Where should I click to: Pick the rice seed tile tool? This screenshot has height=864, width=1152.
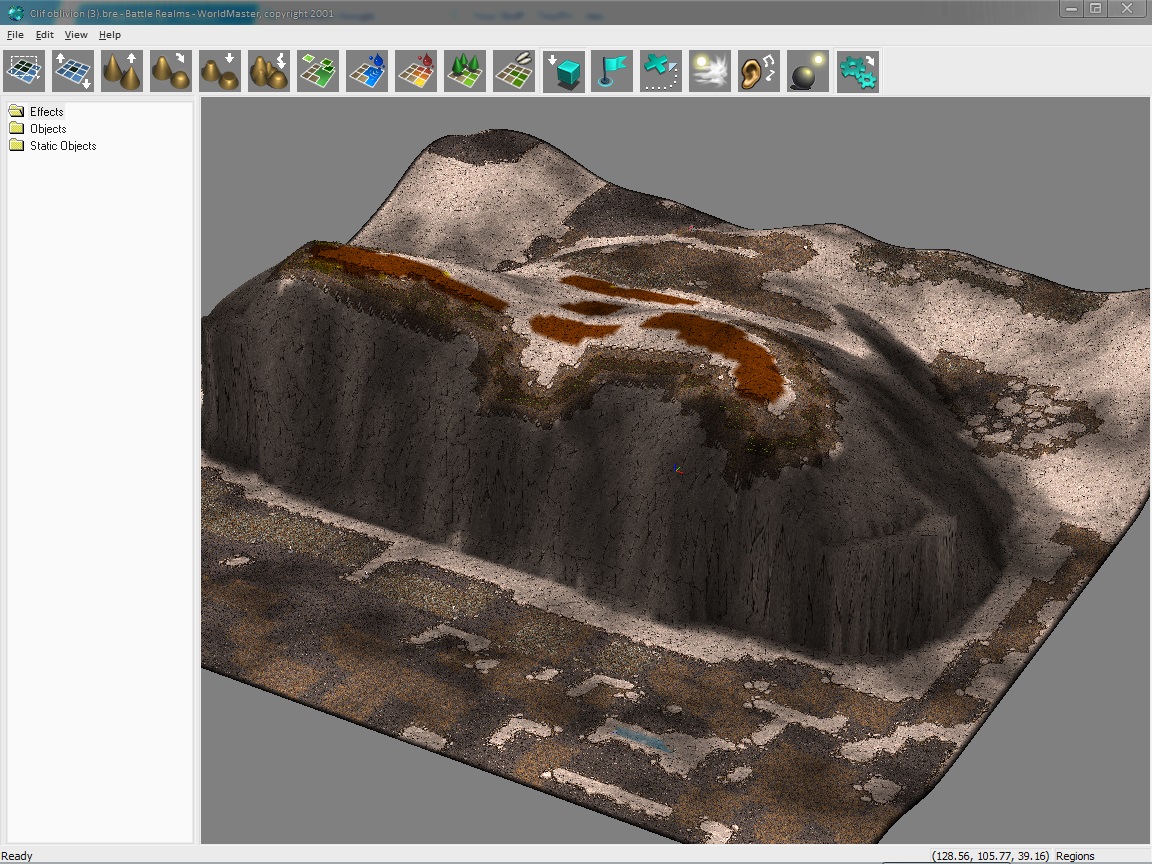click(514, 71)
